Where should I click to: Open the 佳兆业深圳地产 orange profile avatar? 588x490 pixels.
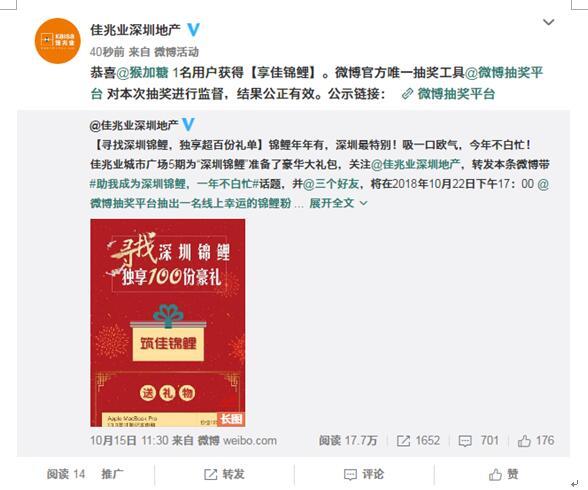pyautogui.click(x=57, y=40)
